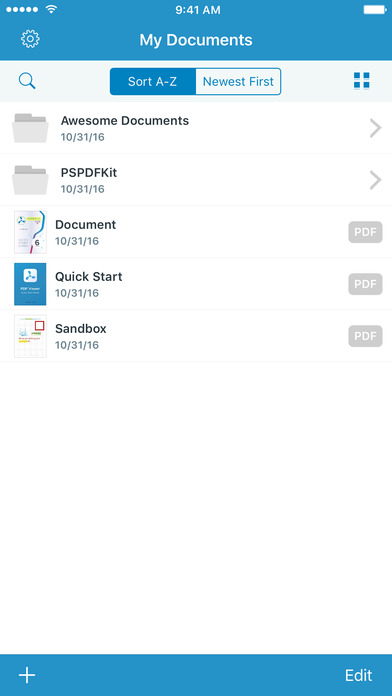Switch to grid view layout icon
This screenshot has width=392, height=696.
point(362,81)
